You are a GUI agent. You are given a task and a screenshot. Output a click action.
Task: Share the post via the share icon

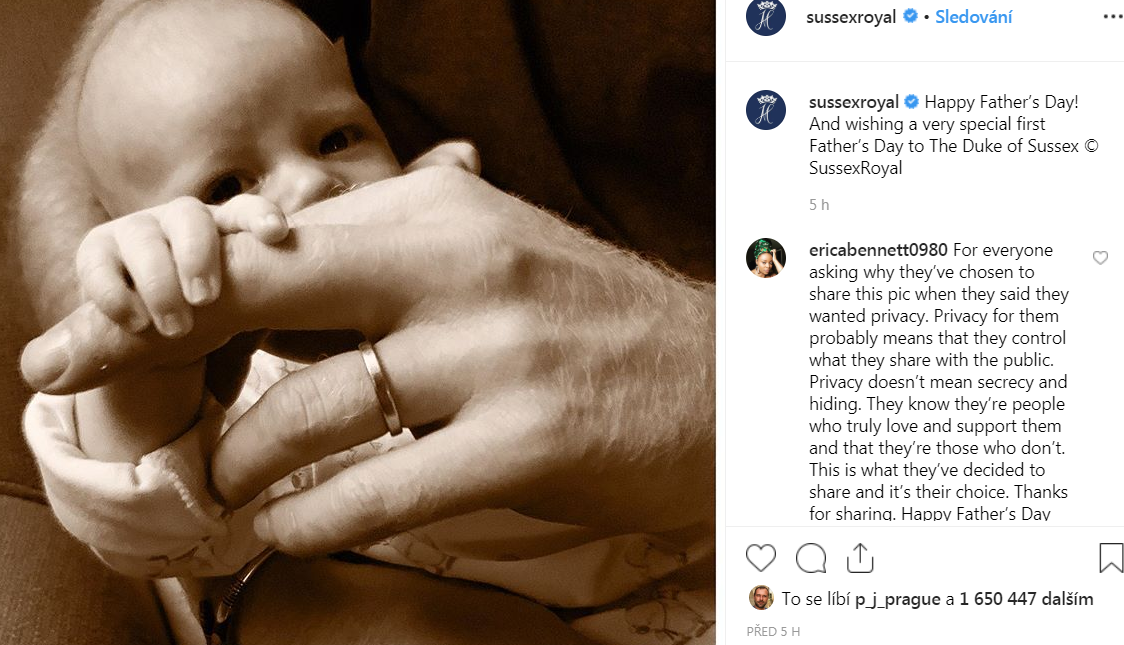[860, 558]
